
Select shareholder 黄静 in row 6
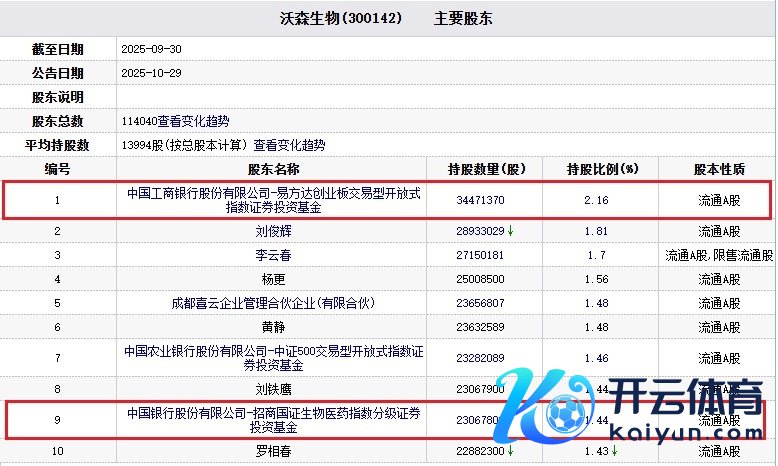pos(273,327)
